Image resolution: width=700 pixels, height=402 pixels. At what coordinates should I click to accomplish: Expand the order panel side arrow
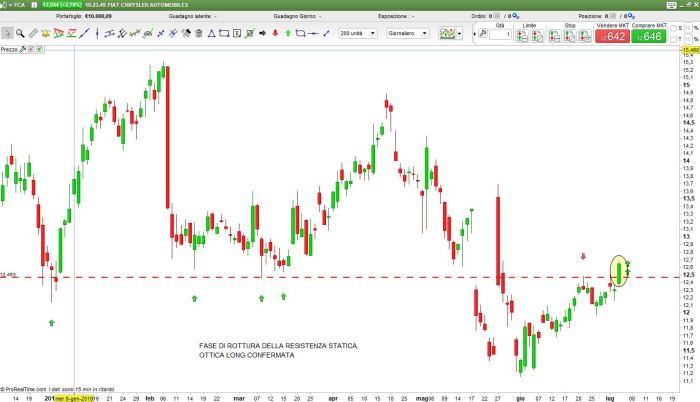coord(474,34)
